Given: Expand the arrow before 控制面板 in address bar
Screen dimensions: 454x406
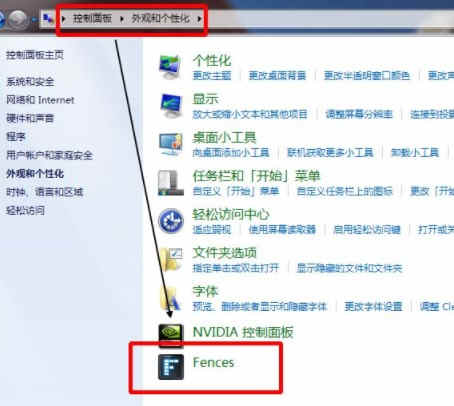Looking at the screenshot, I should [x=64, y=19].
